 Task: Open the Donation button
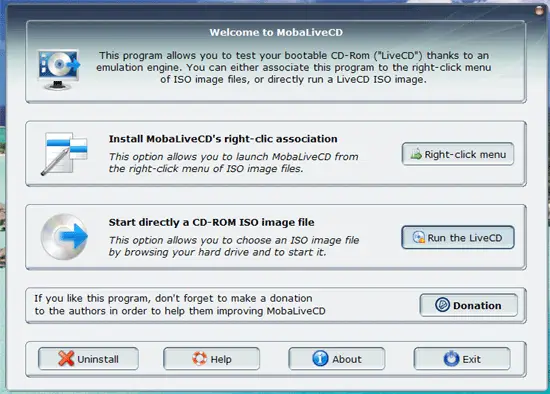(x=468, y=305)
